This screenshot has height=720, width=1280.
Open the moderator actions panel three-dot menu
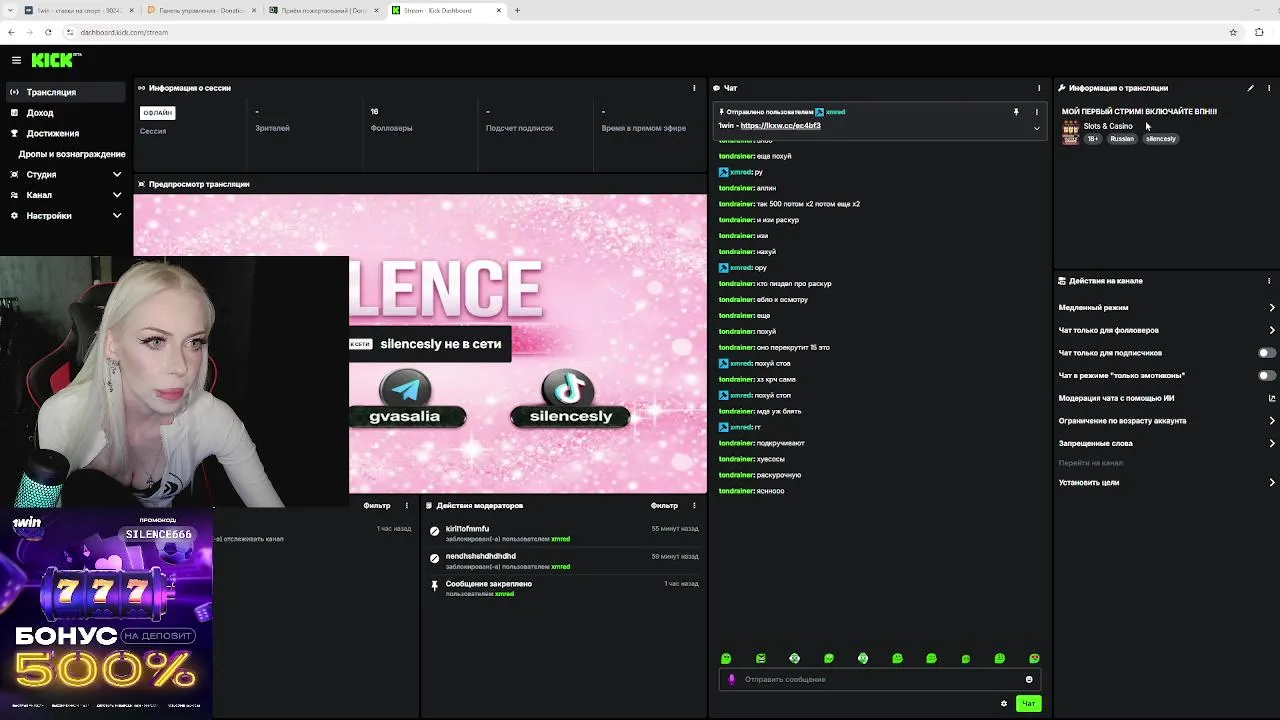694,505
